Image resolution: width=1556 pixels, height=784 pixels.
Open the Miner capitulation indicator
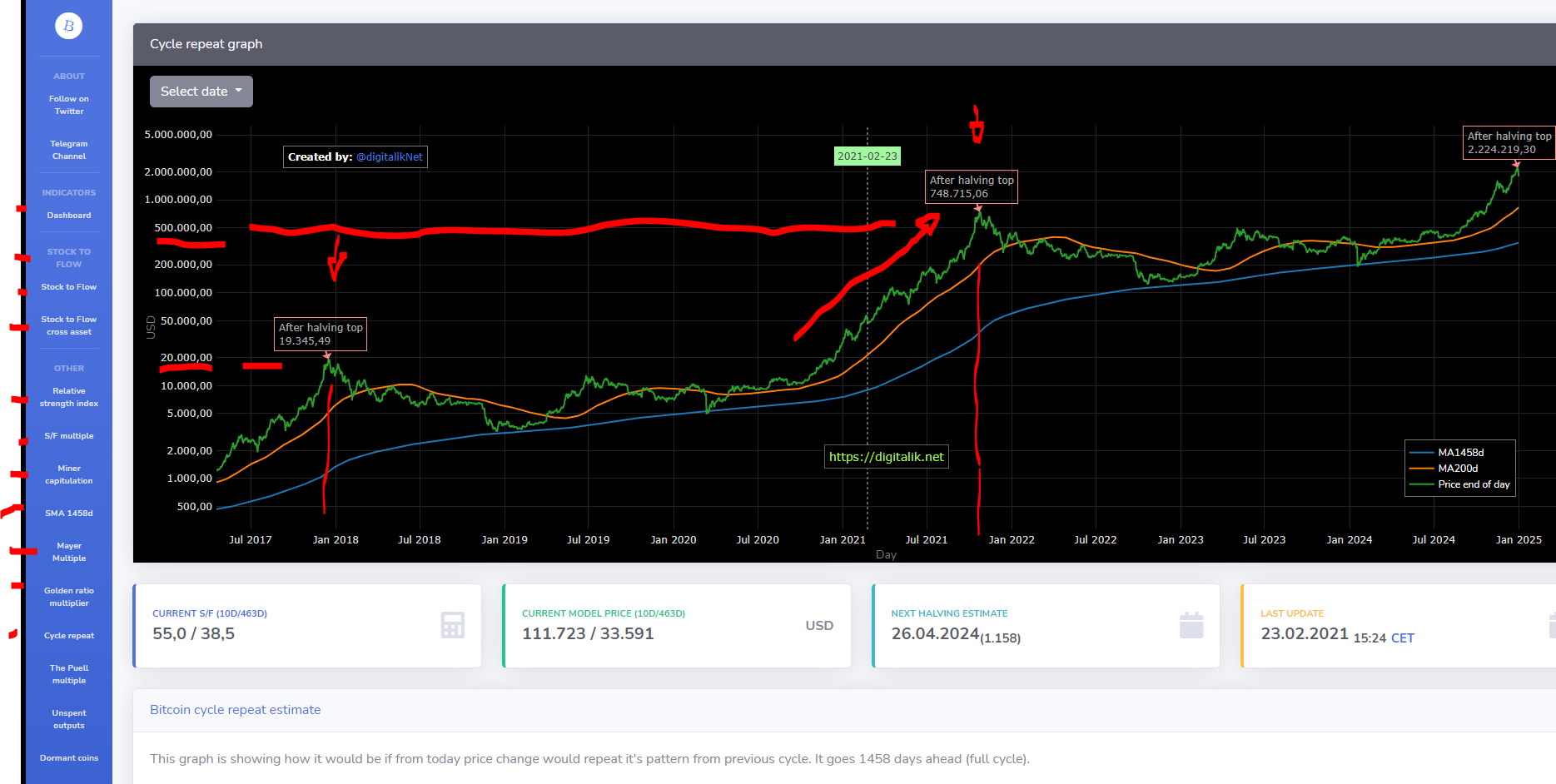(x=68, y=474)
